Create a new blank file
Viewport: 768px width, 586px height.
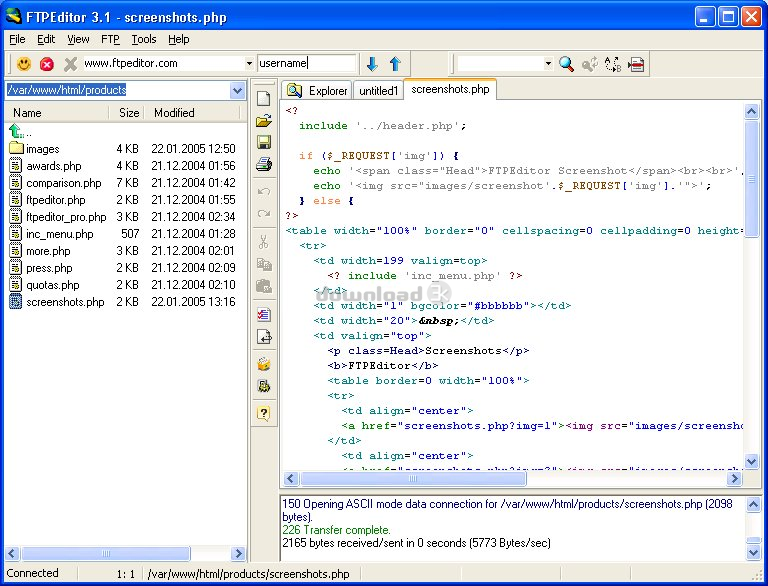coord(264,98)
